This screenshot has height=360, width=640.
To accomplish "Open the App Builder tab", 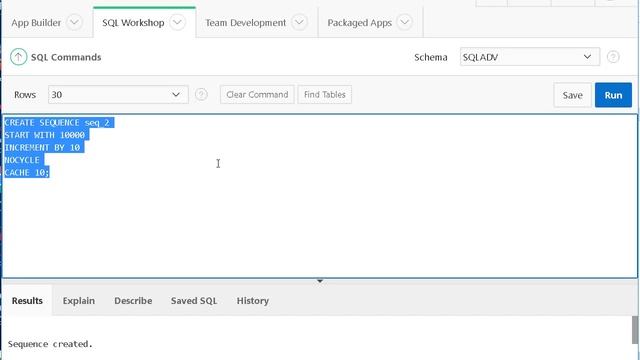I will (x=36, y=23).
